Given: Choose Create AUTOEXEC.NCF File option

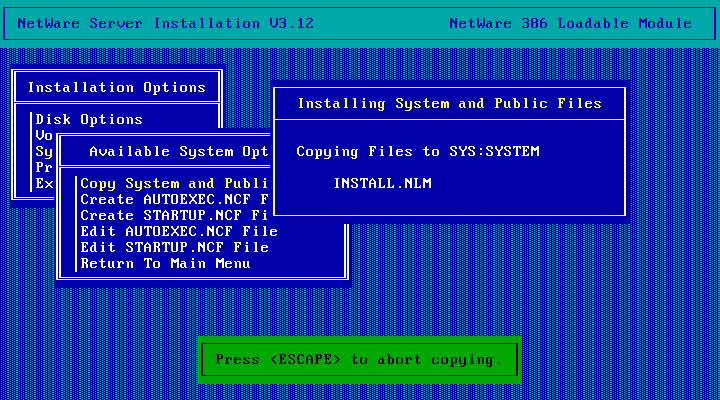Looking at the screenshot, I should [174, 199].
